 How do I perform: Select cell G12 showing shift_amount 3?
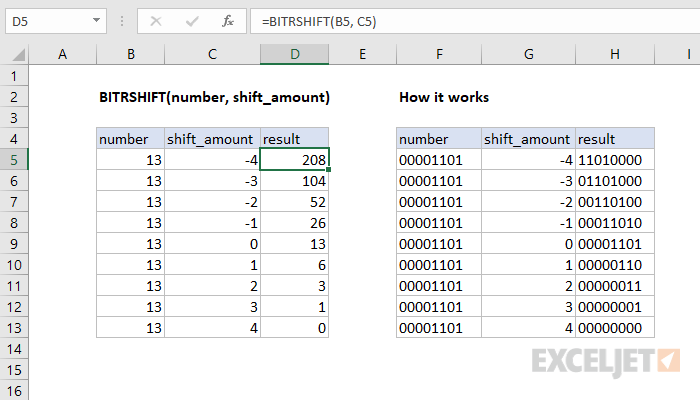click(529, 307)
